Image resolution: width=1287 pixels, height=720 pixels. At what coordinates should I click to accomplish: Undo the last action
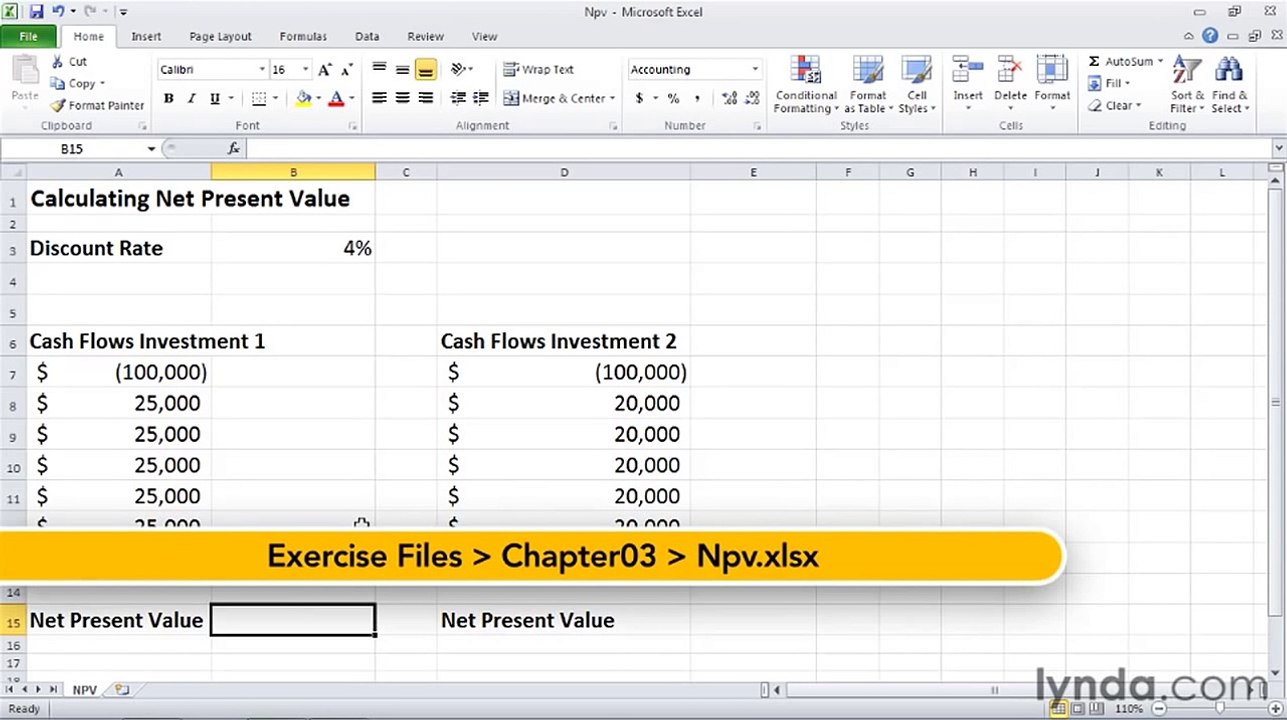pyautogui.click(x=59, y=12)
